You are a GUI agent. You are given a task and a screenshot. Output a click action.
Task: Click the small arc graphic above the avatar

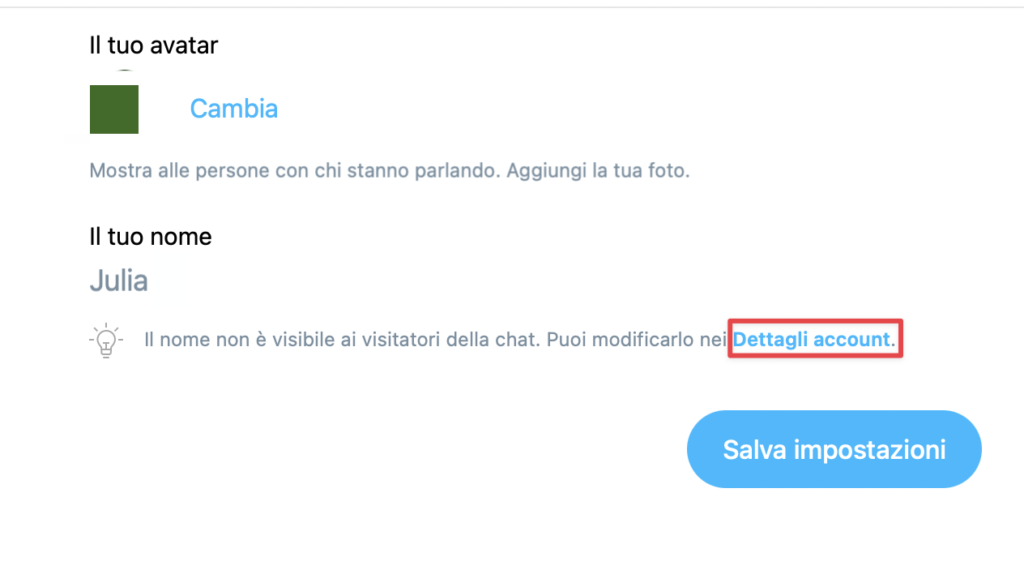click(x=125, y=70)
